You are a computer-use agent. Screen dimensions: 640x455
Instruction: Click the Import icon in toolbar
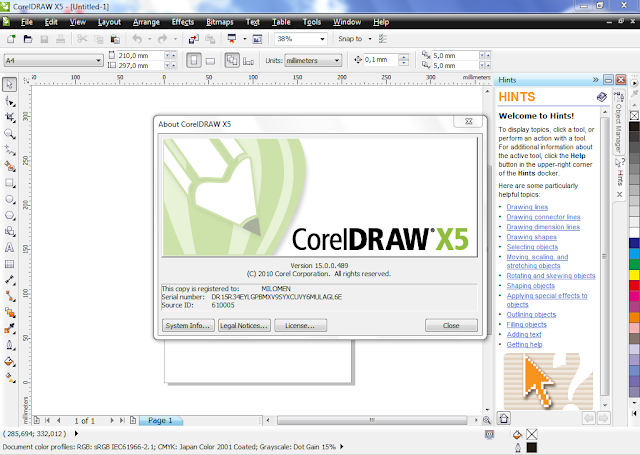click(x=193, y=39)
